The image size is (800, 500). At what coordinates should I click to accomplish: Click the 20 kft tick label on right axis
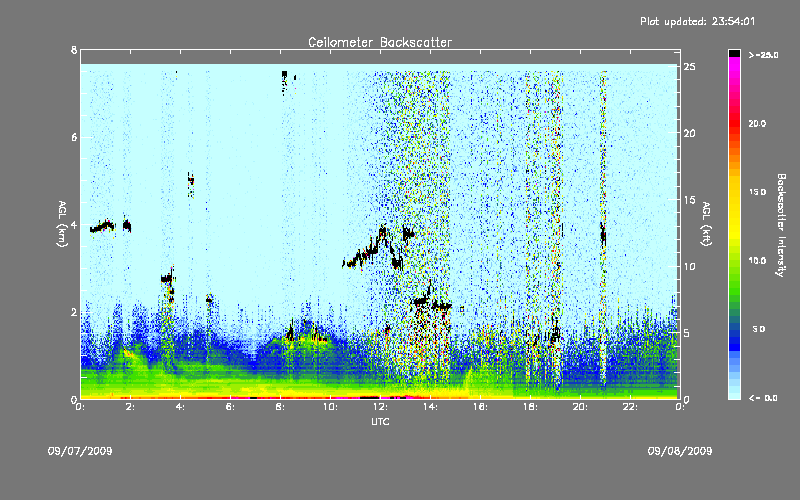click(x=689, y=133)
